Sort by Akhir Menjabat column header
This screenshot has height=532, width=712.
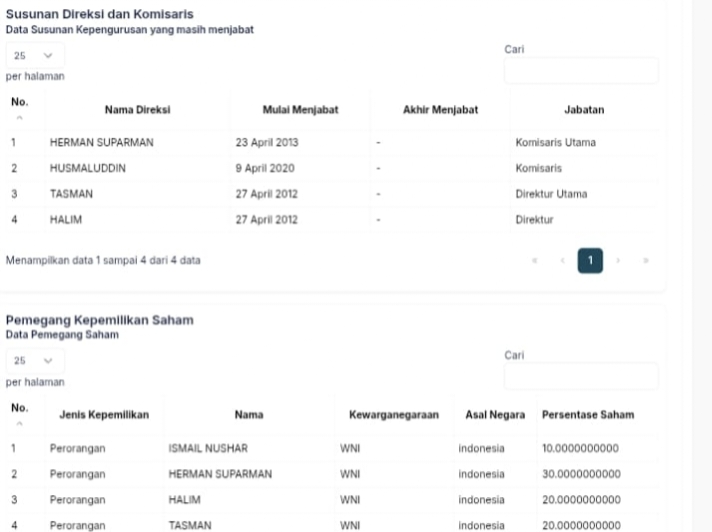[440, 109]
